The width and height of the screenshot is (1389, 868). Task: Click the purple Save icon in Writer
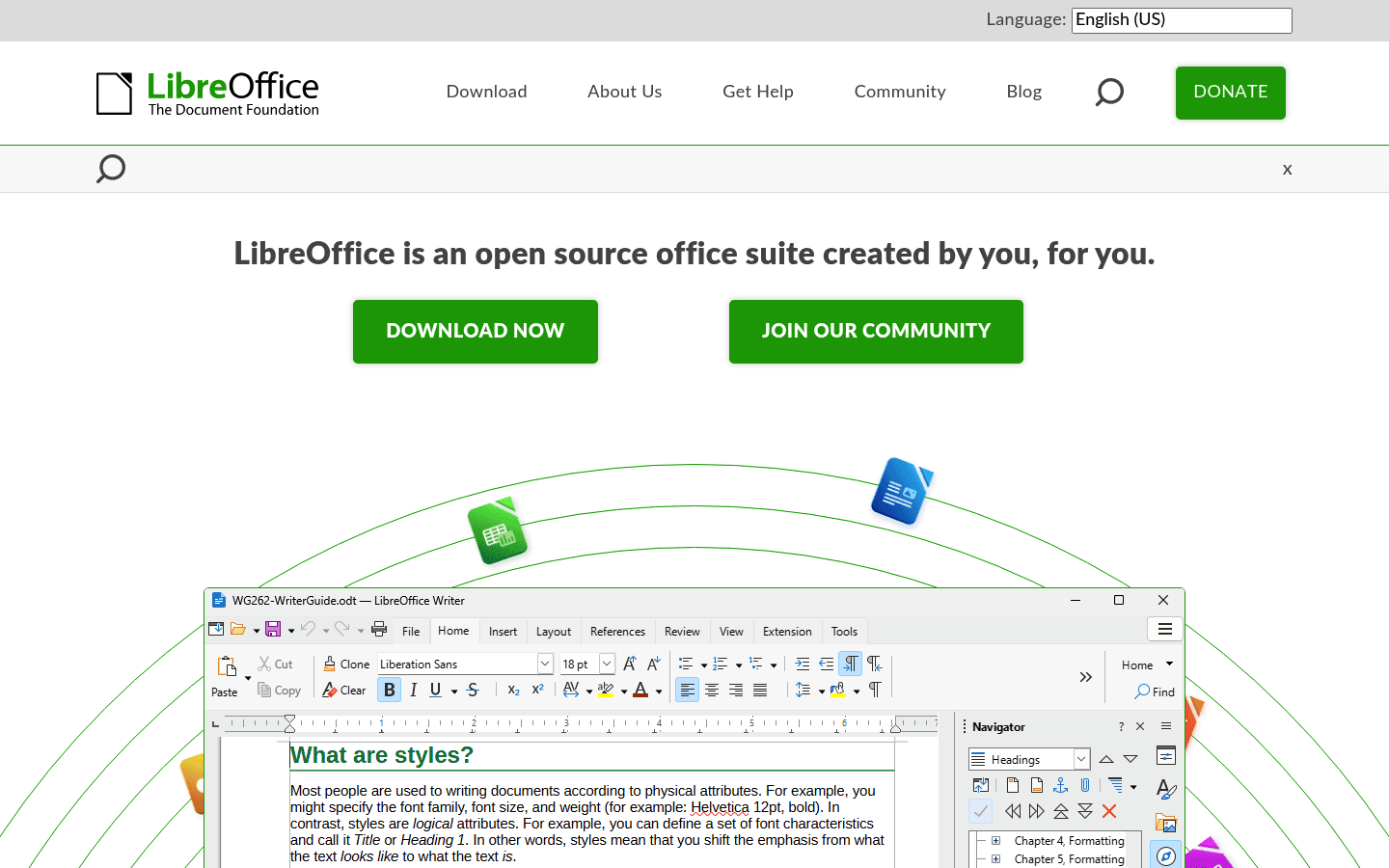273,630
